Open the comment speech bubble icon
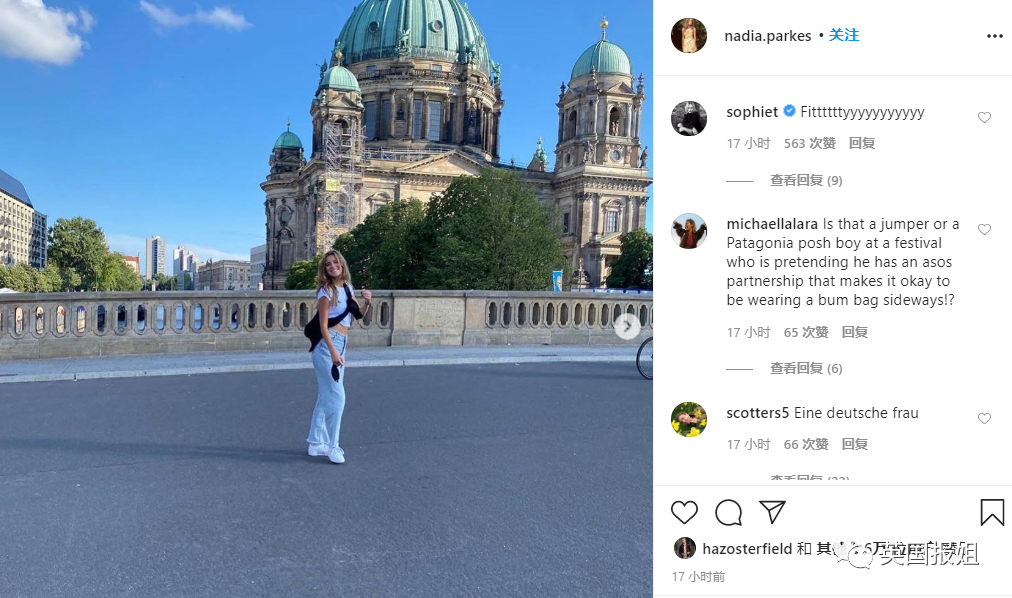Screen dimensions: 1012x598 [728, 513]
